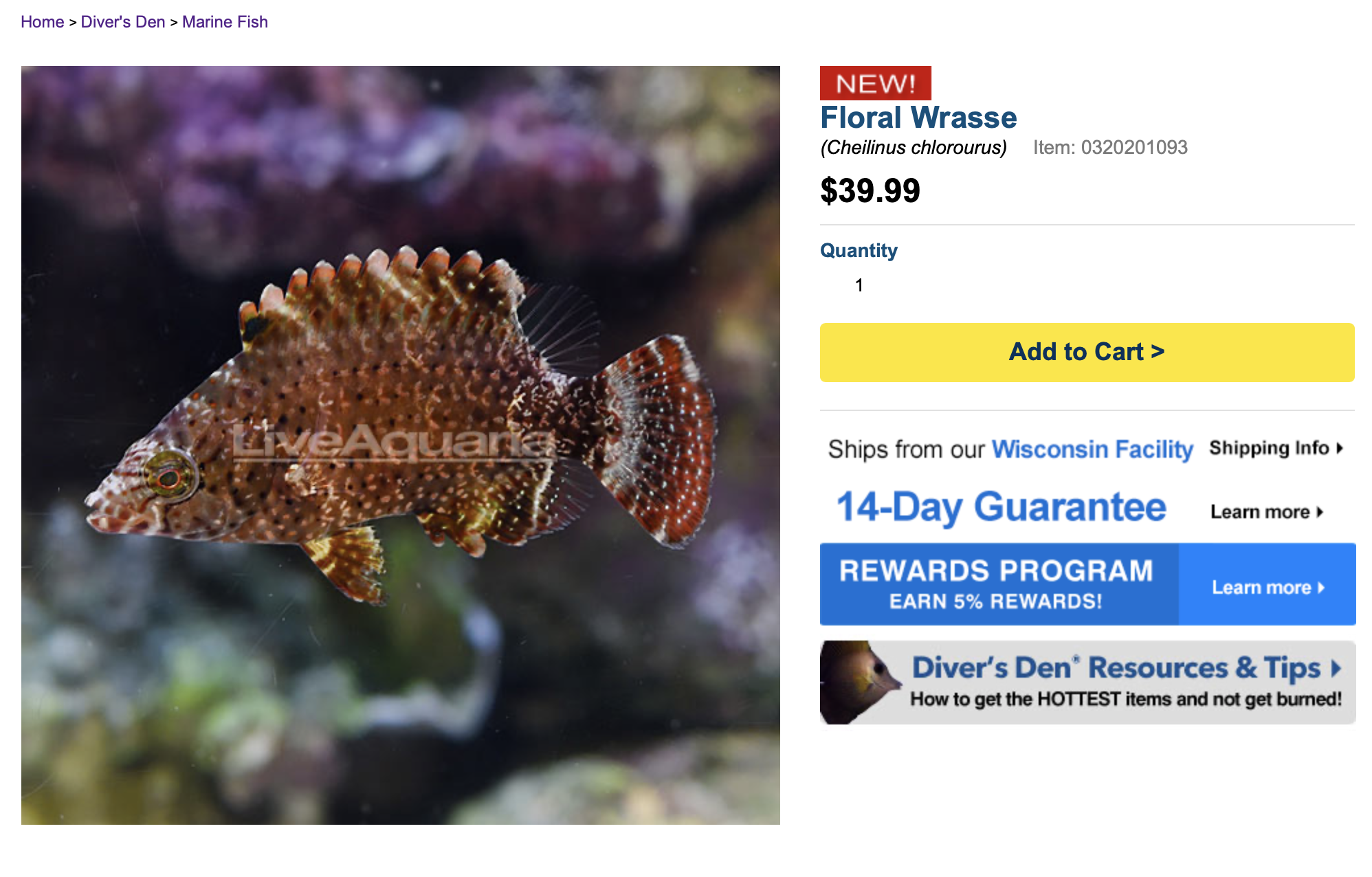This screenshot has width=1372, height=877.
Task: Learn more about the Rewards Program
Action: pos(1268,588)
